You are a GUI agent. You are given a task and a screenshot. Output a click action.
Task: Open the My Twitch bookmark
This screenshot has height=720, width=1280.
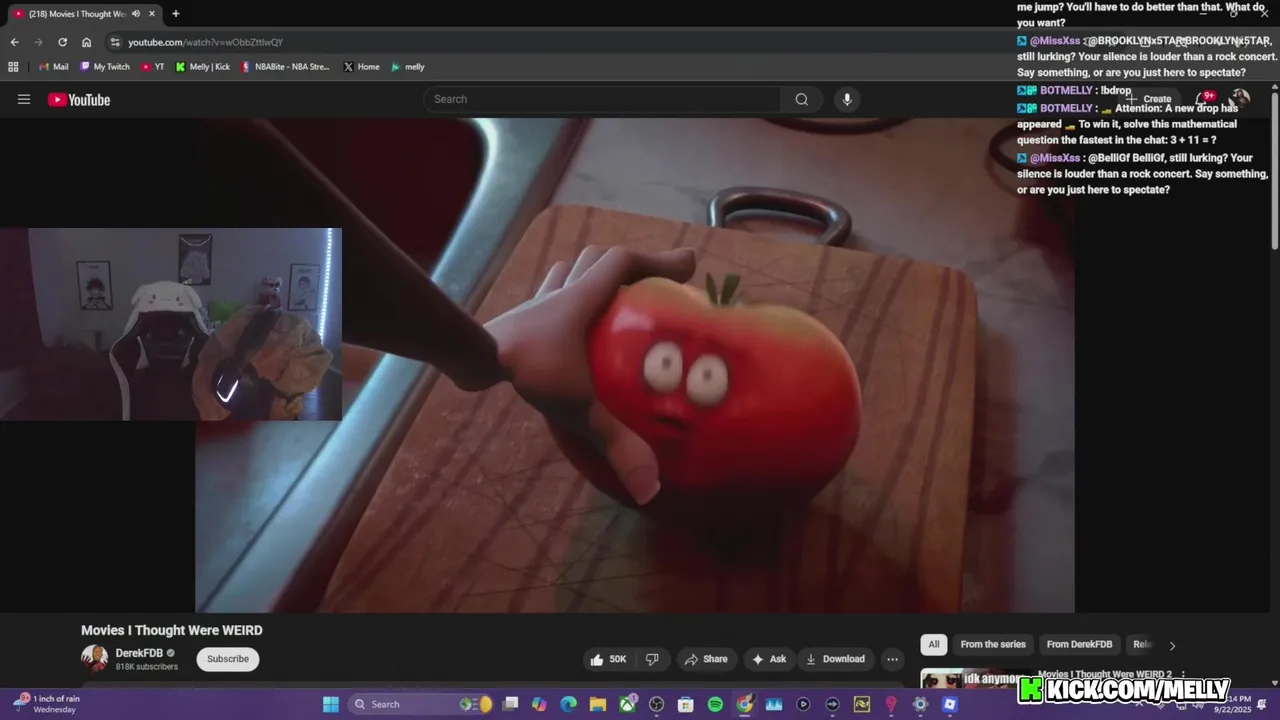(x=105, y=67)
